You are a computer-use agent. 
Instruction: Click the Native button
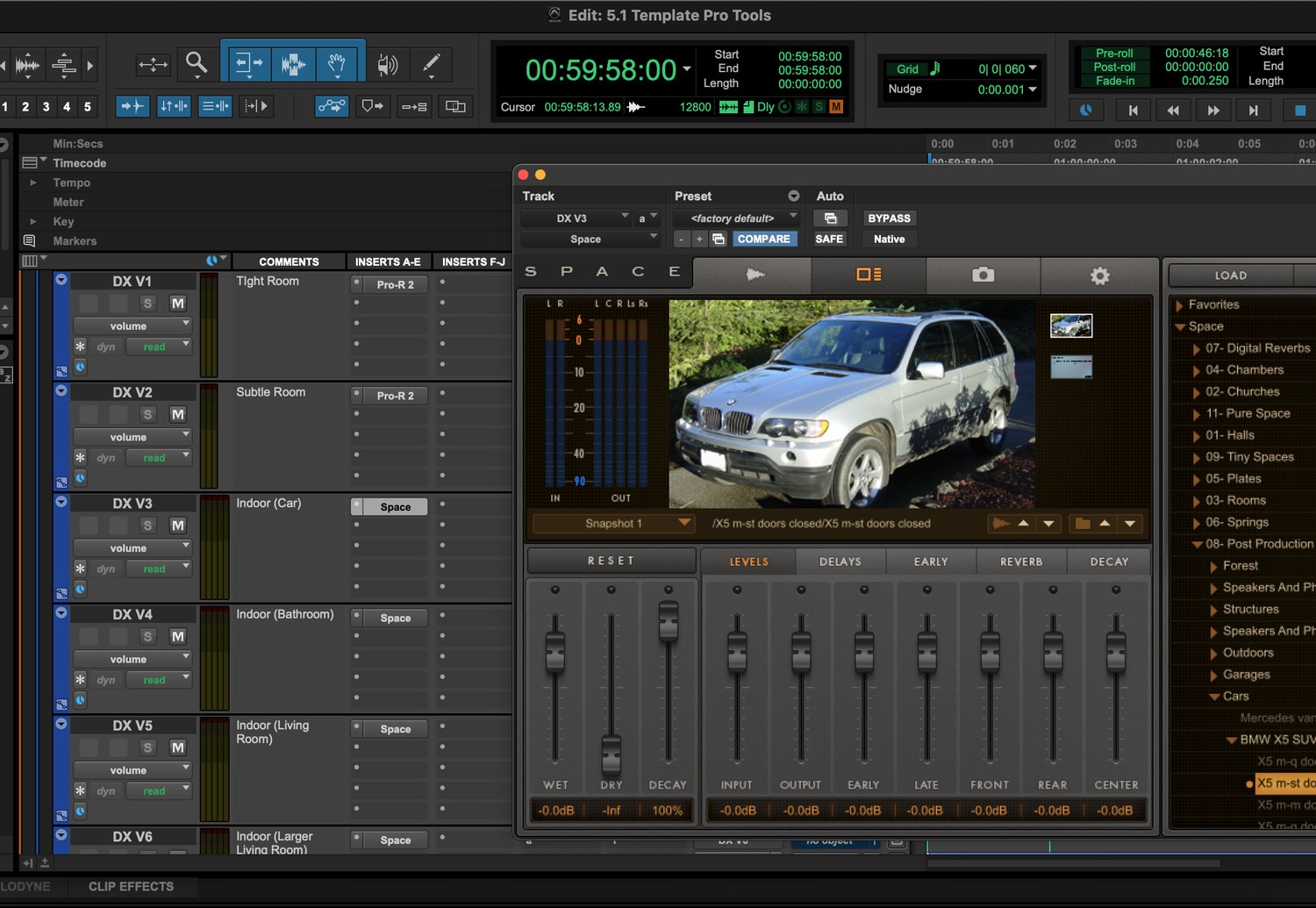889,239
